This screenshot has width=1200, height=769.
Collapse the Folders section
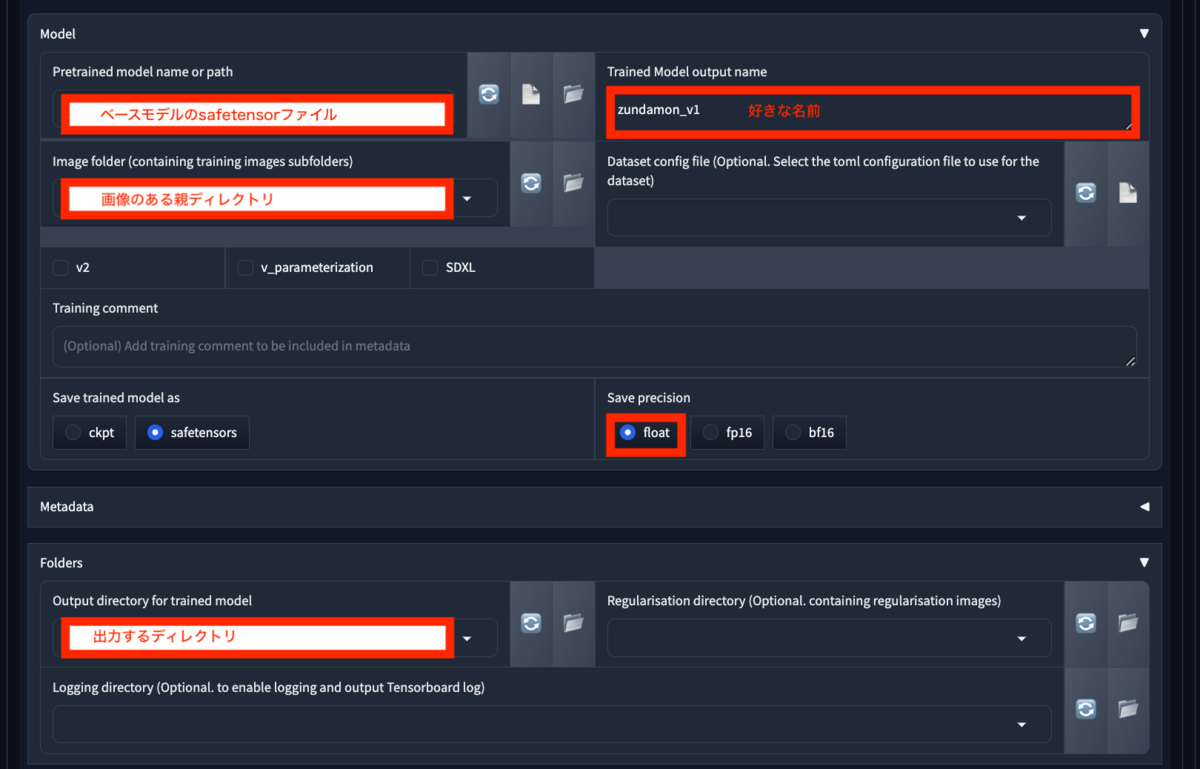[x=1144, y=563]
